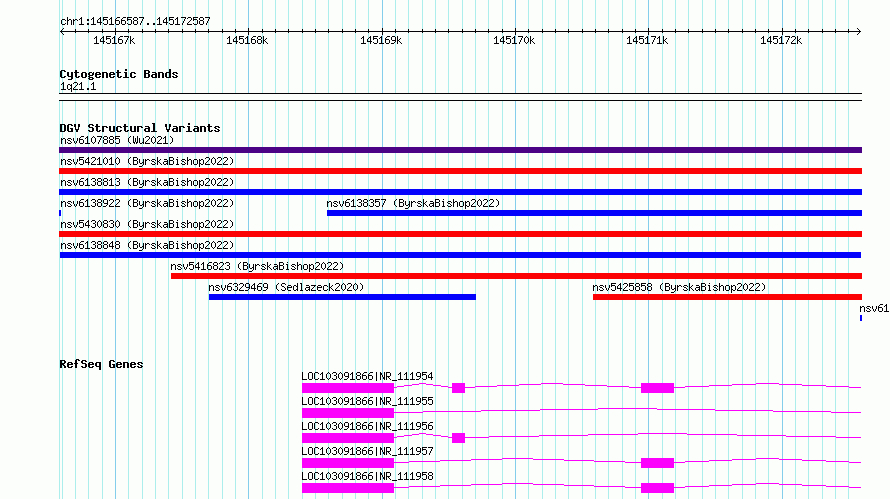Open the LOC103091866|NR_111954 transcript label
This screenshot has height=499, width=890.
367,376
